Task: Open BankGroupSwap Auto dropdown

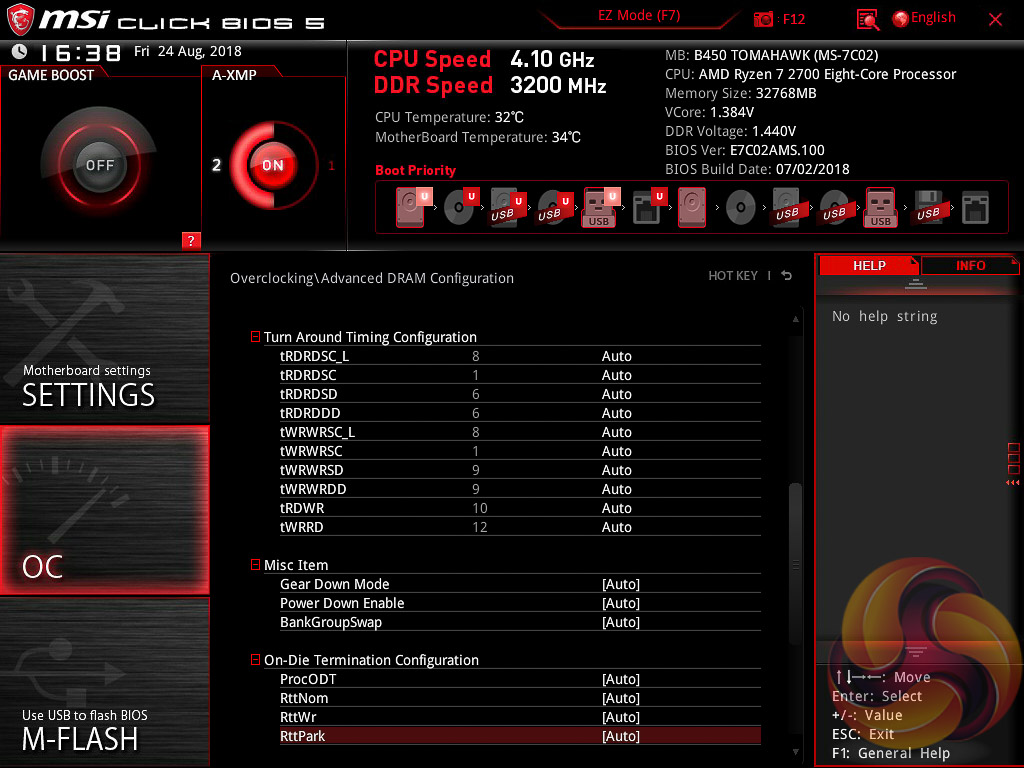Action: point(620,622)
